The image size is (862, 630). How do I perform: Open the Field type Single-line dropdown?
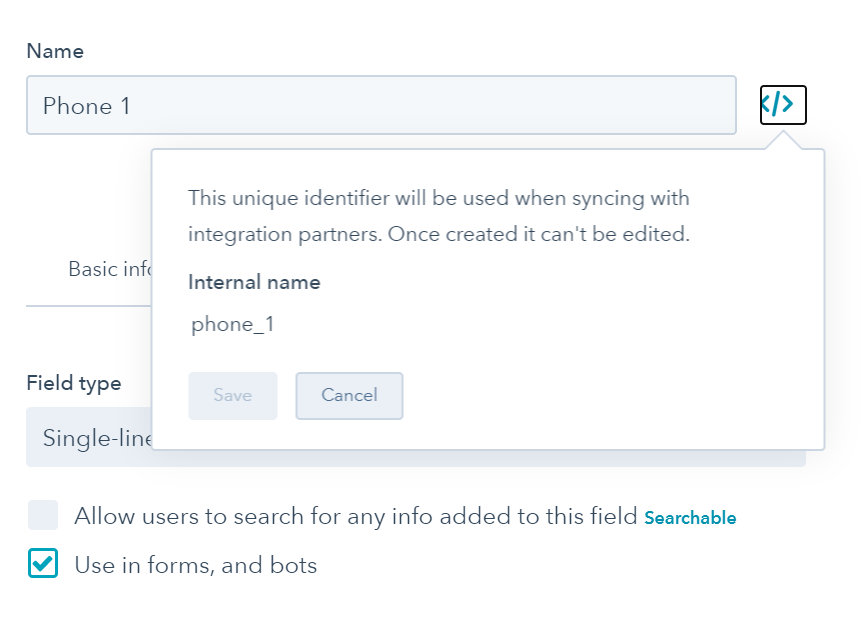point(416,438)
